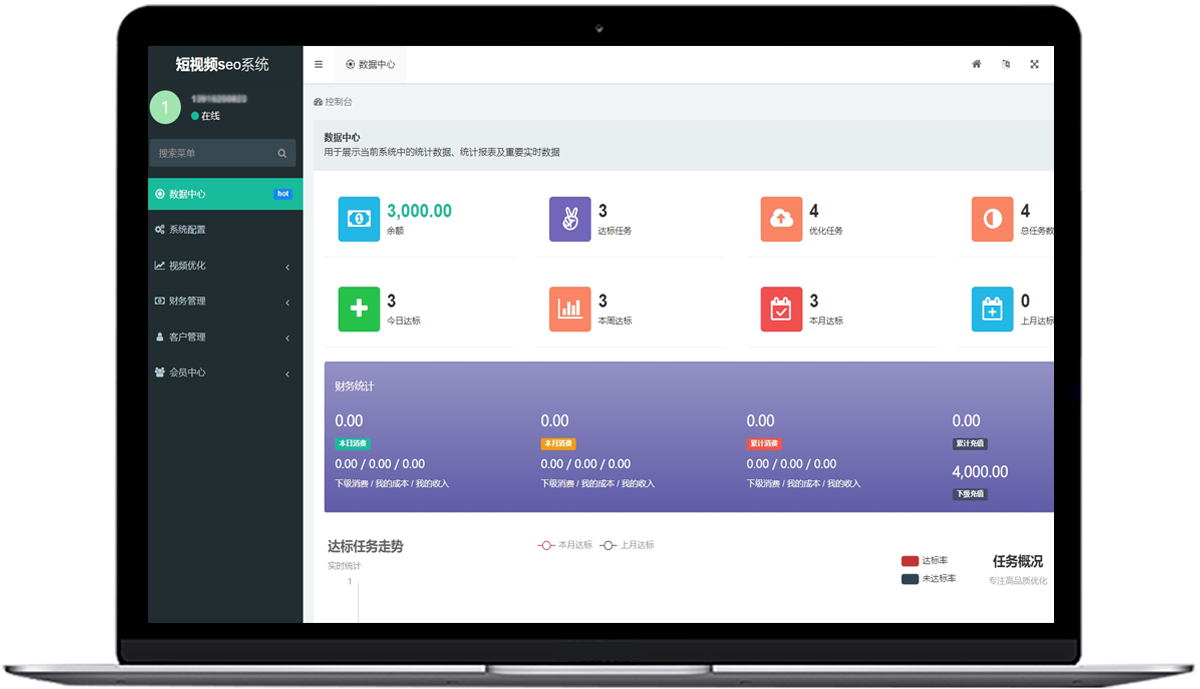Click the calendar check icon on 本月达标 card

point(780,307)
